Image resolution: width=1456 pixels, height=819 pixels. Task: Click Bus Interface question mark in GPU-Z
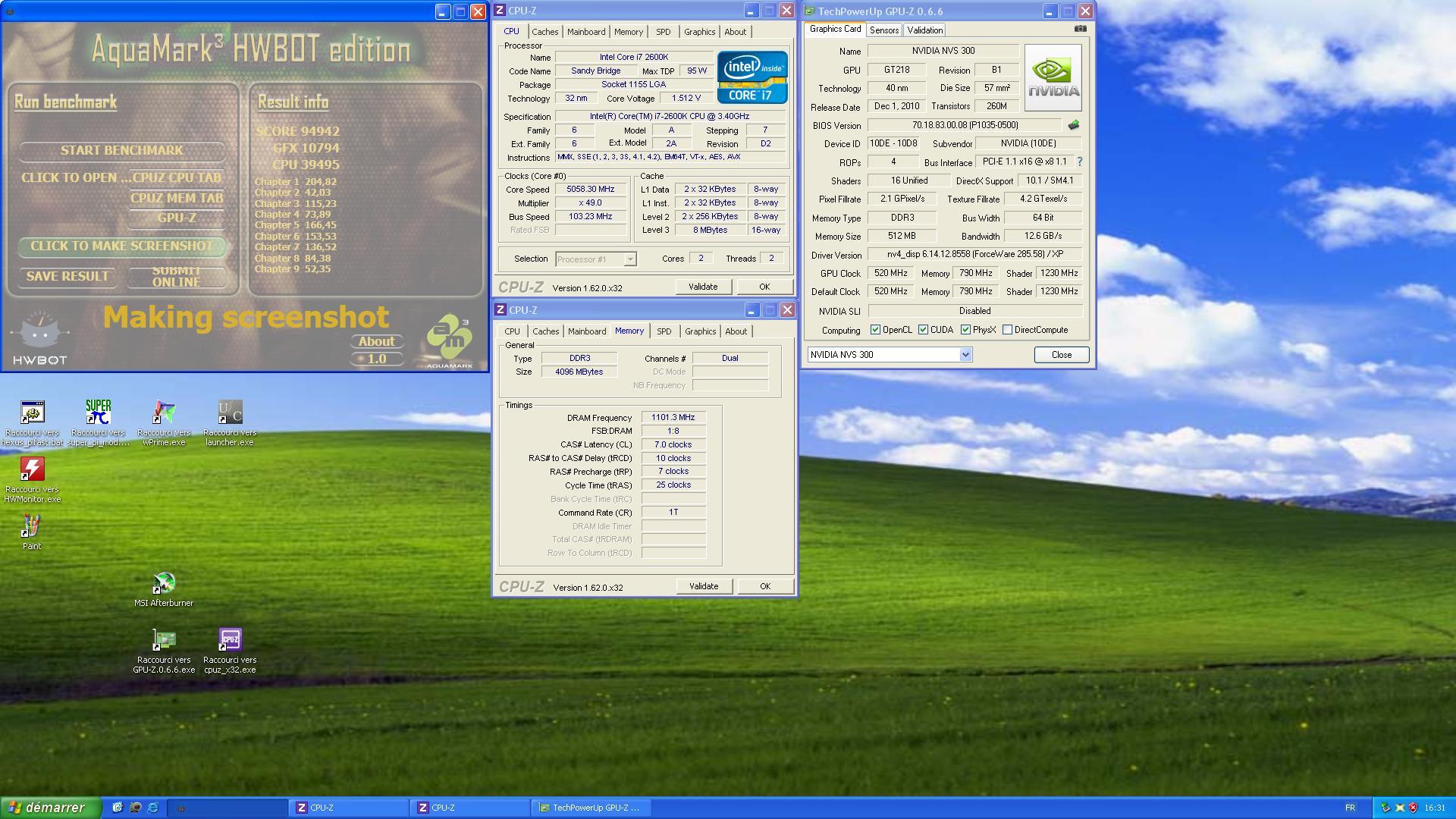click(x=1079, y=162)
